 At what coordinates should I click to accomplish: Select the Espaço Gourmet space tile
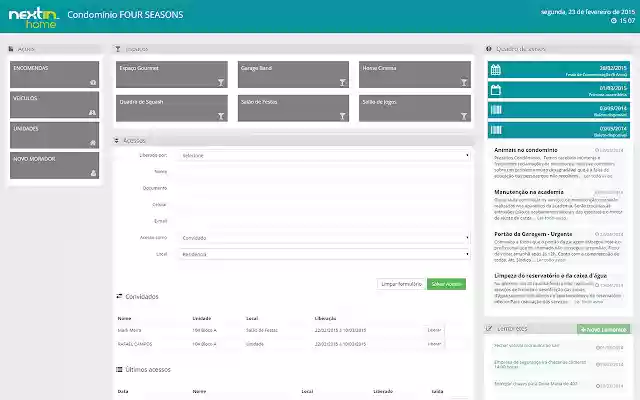pyautogui.click(x=171, y=74)
